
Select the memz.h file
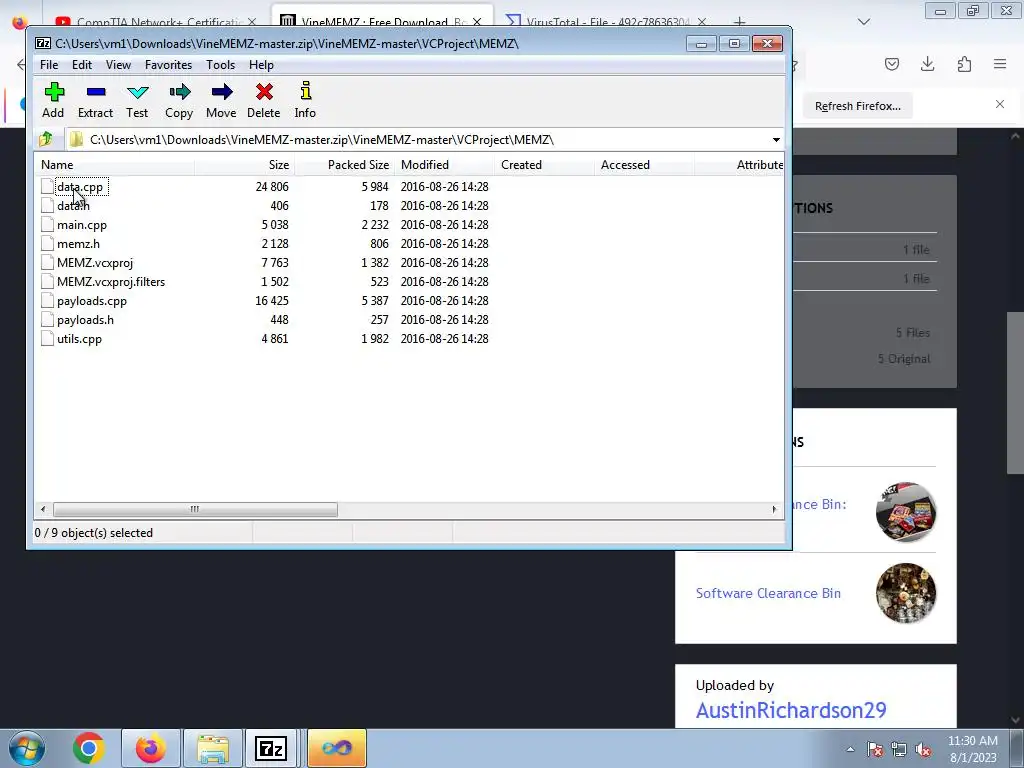coord(78,244)
